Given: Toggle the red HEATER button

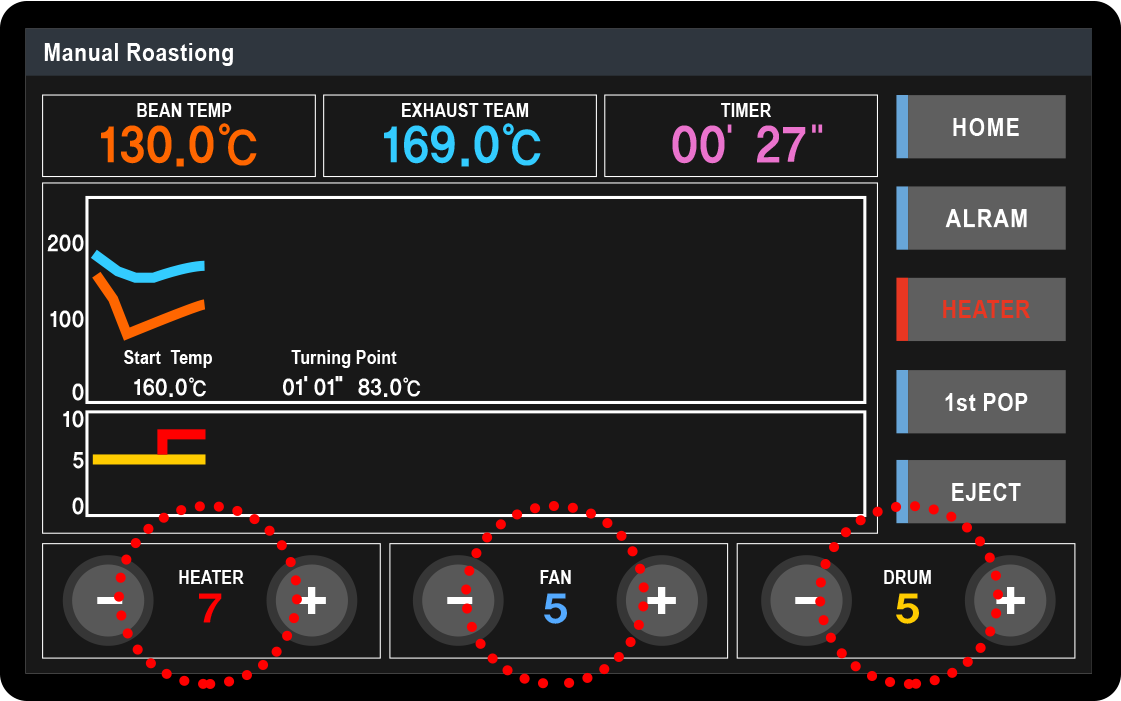Looking at the screenshot, I should click(985, 309).
